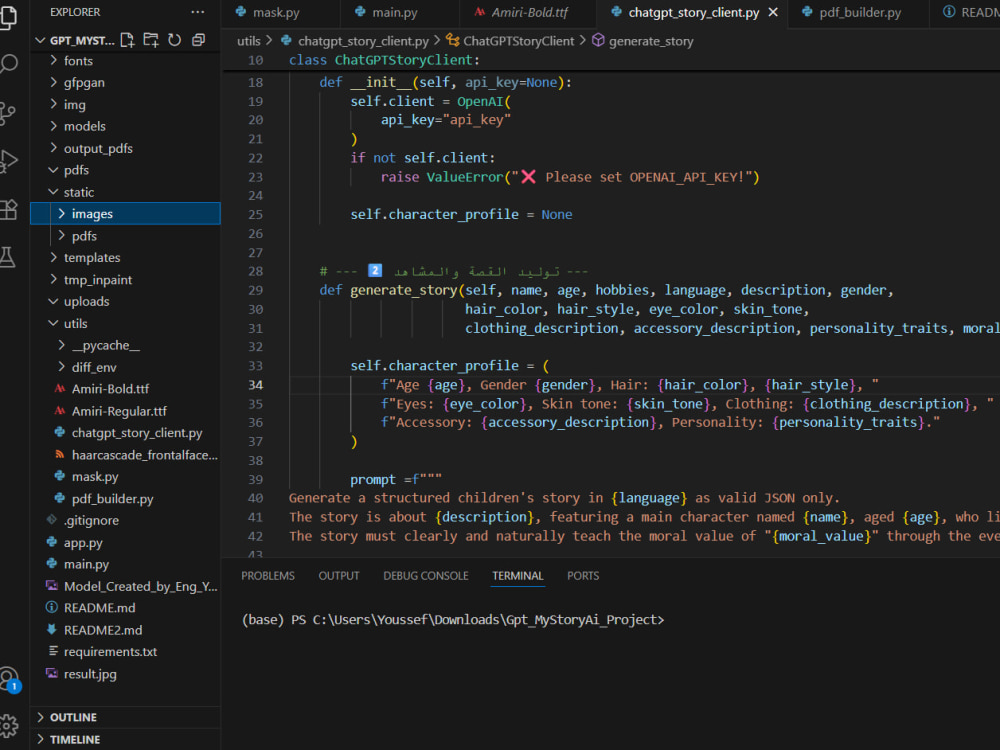Viewport: 1000px width, 750px height.
Task: Open README.md in the file tree
Action: [x=126, y=608]
